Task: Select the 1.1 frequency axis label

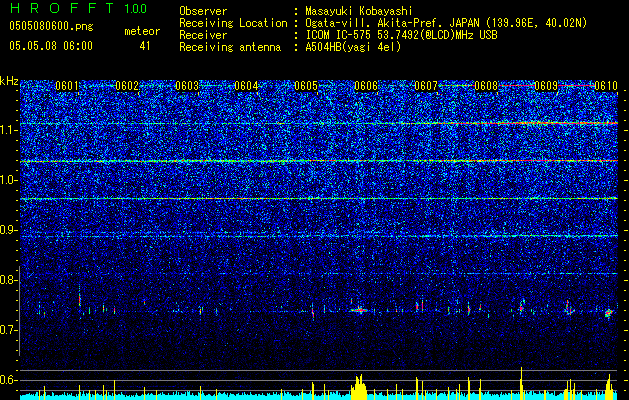Action: [8, 130]
